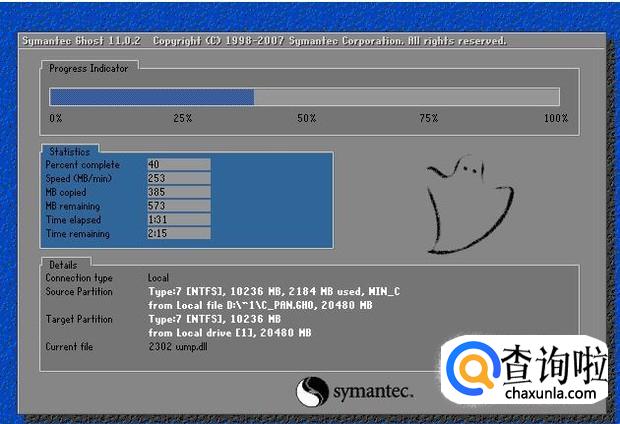The width and height of the screenshot is (620, 424).
Task: Click the Symantec yin-yang logo icon
Action: 312,391
